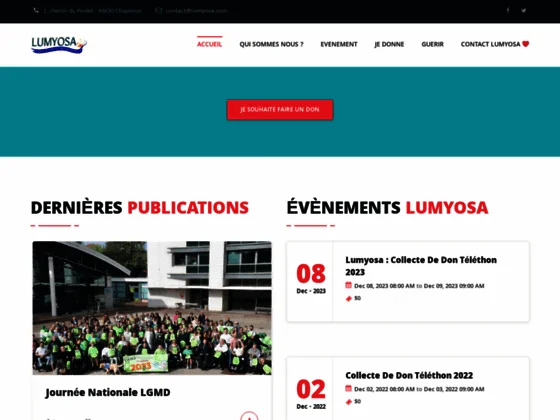Open the Twitter icon in top bar

[524, 10]
